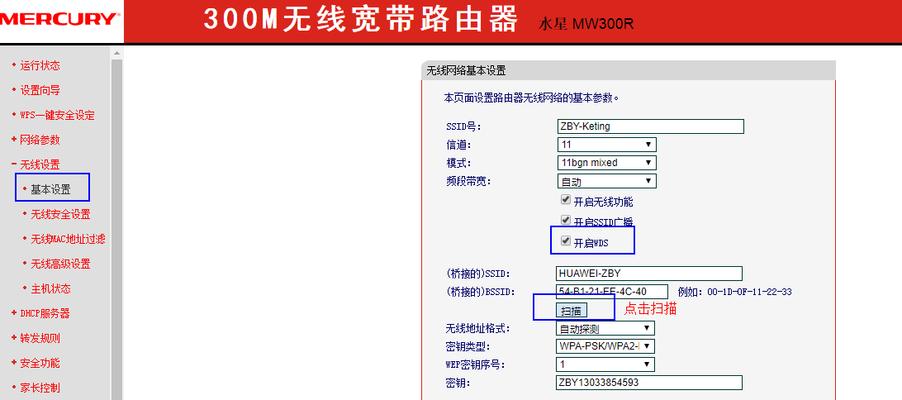The image size is (902, 400).
Task: Collapse 无线设置 menu section
Action: (x=40, y=165)
